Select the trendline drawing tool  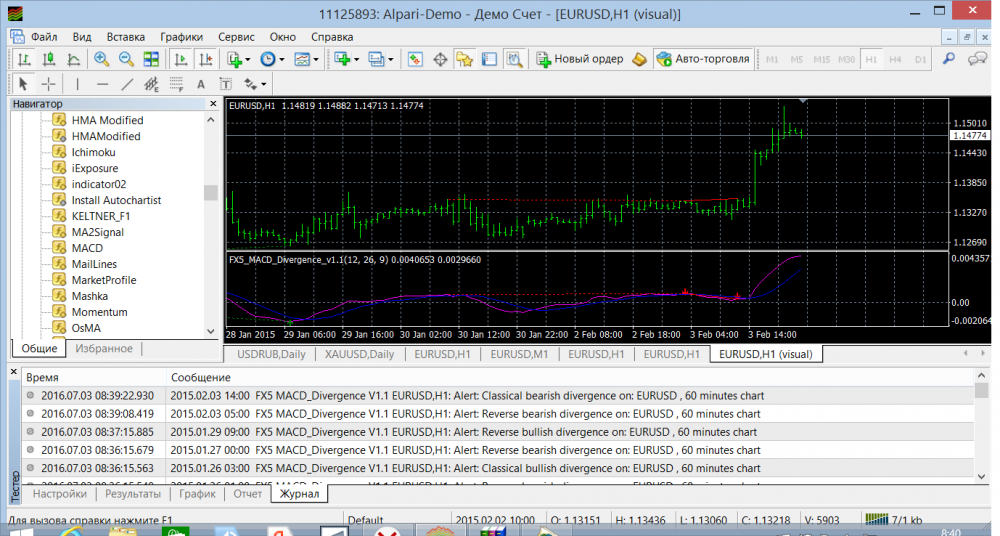point(127,84)
